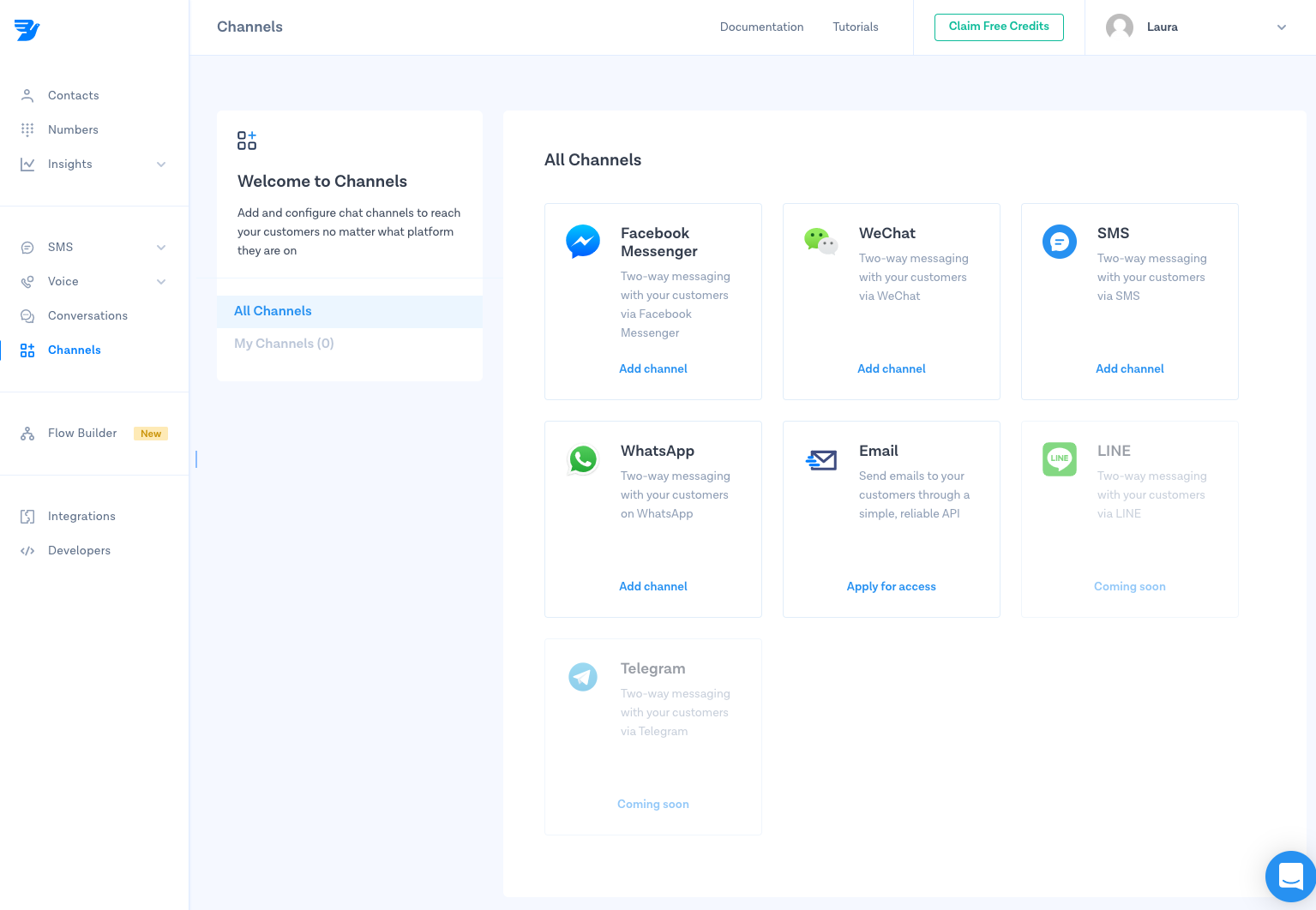Image resolution: width=1316 pixels, height=910 pixels.
Task: Click the WhatsApp card title
Action: pyautogui.click(x=658, y=451)
